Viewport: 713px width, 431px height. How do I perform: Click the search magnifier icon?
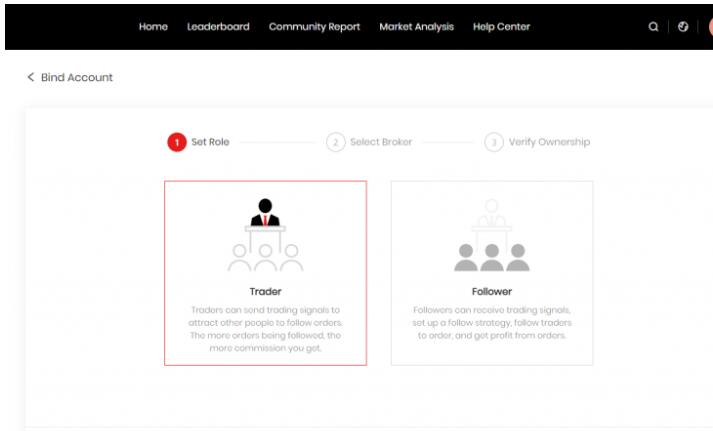point(654,27)
